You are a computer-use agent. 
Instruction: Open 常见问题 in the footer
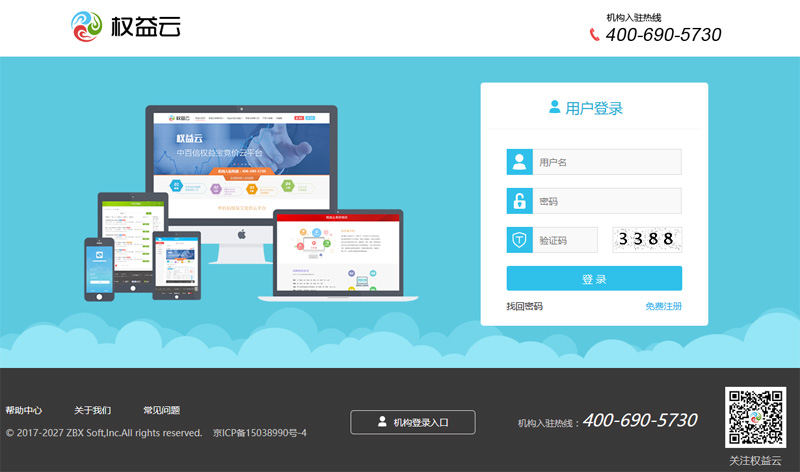161,410
